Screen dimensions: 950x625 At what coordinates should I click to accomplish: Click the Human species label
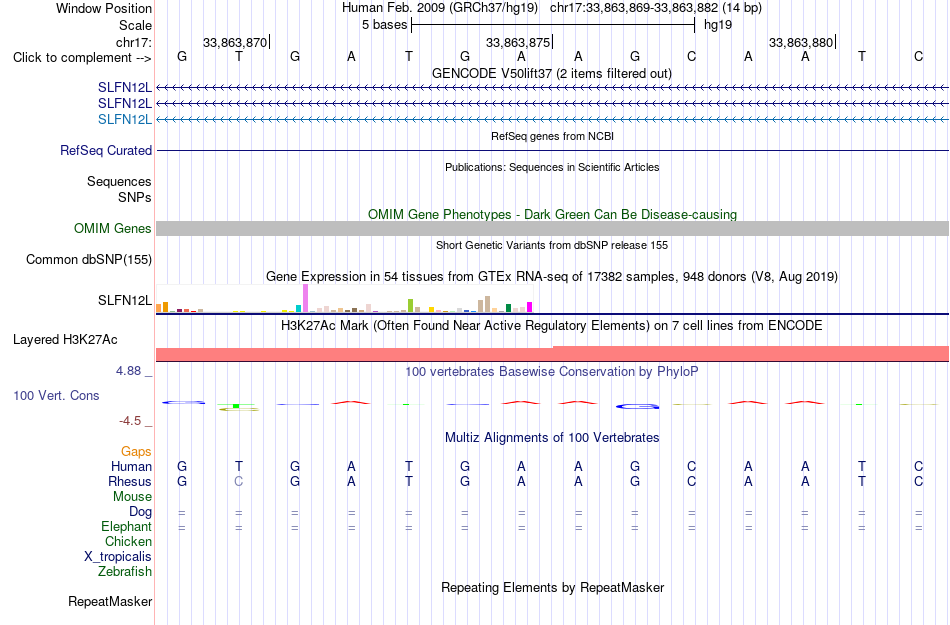click(x=131, y=466)
